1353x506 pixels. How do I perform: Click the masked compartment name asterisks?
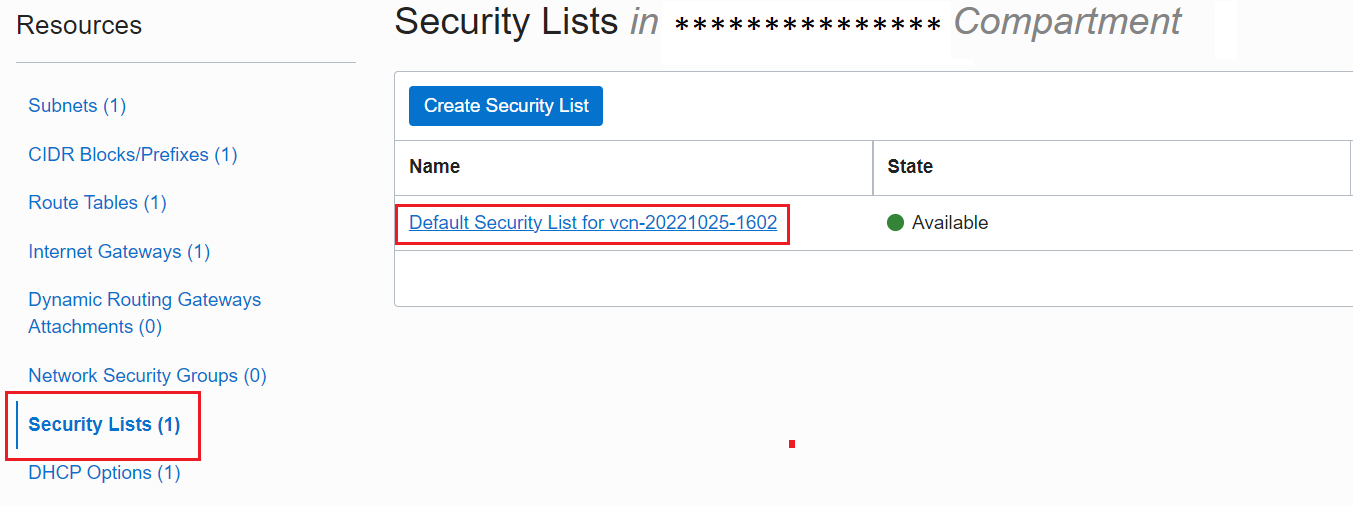tap(808, 26)
